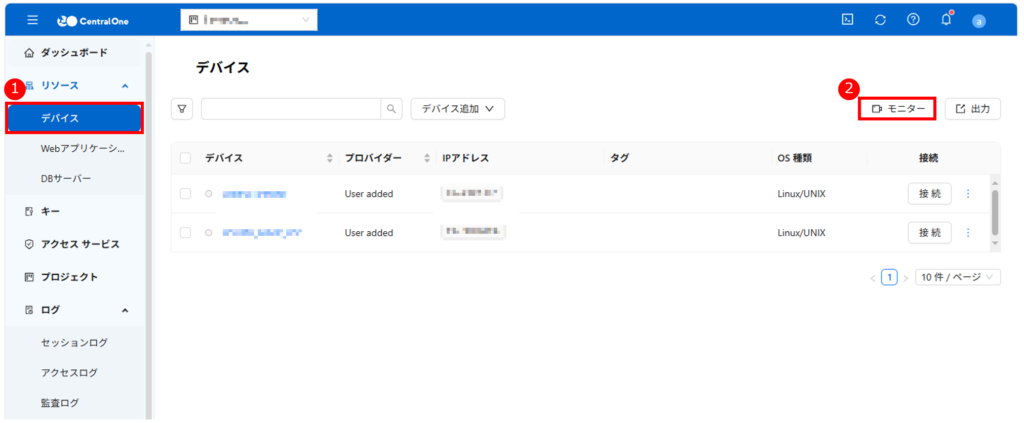Image resolution: width=1024 pixels, height=423 pixels.
Task: Toggle the select-all devices checkbox
Action: point(185,158)
